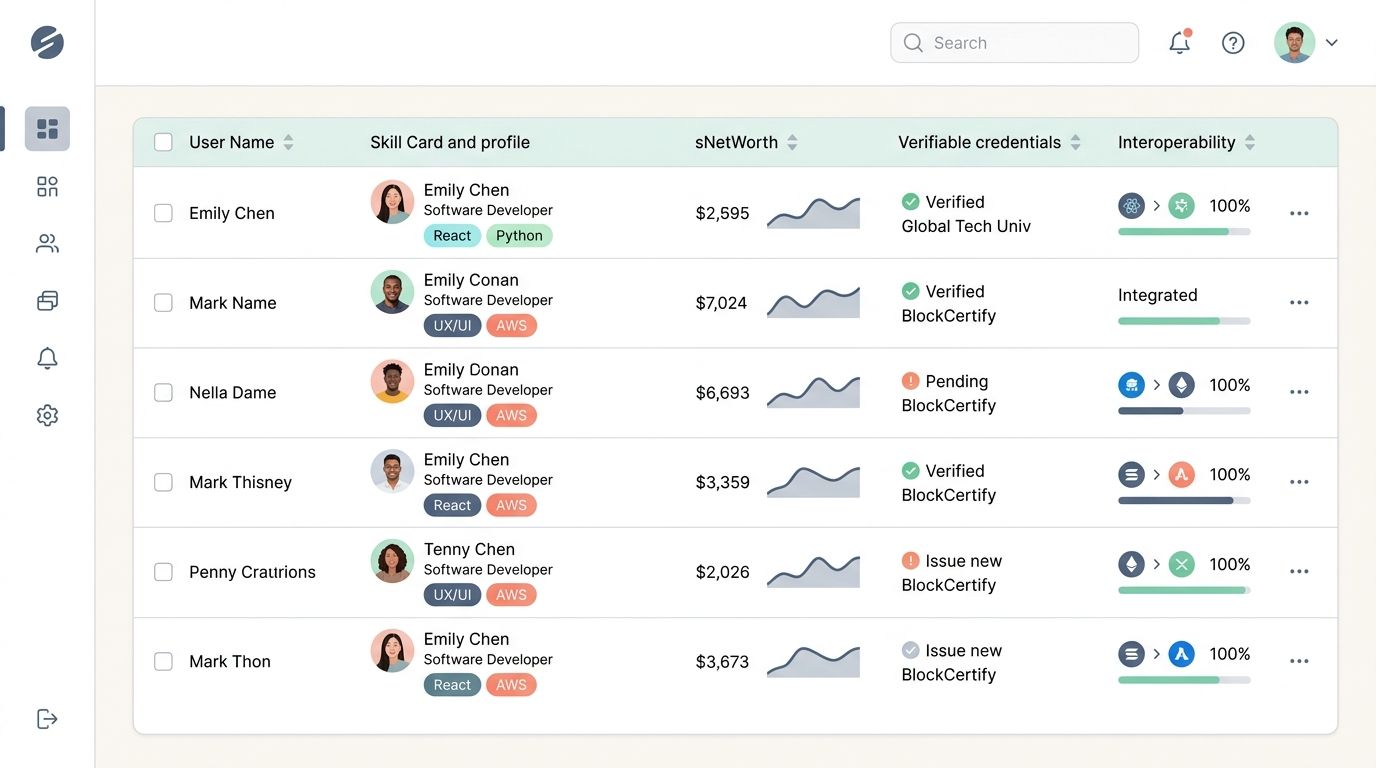Open more options for Mark Name row
The image size is (1376, 768).
1299,303
